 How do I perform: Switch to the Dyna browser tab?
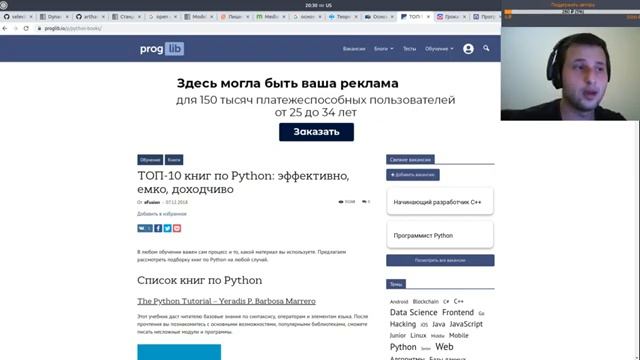[53, 17]
